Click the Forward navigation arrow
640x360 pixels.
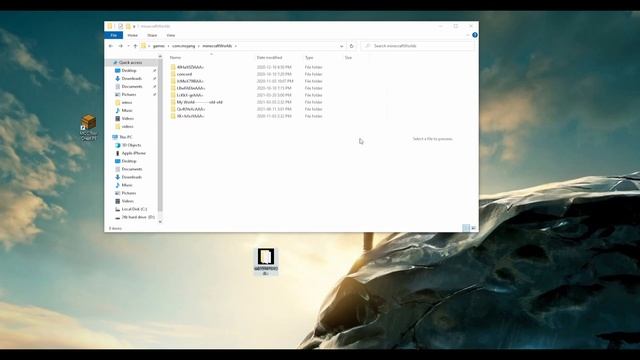point(120,46)
